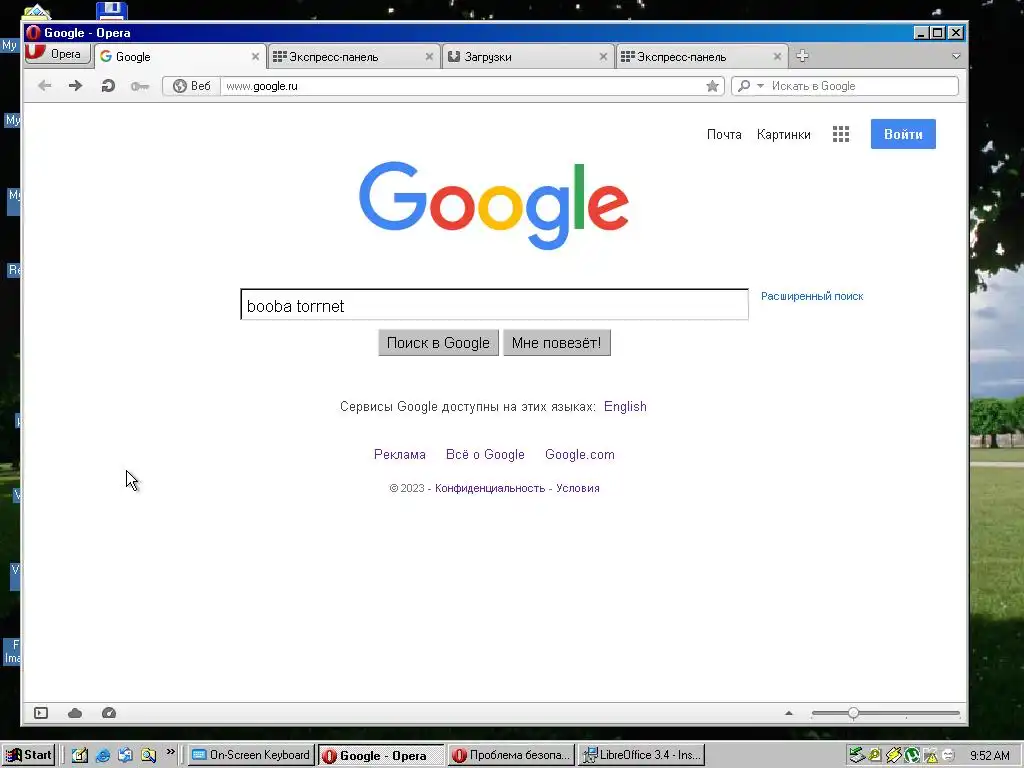Bookmark page with star icon
The image size is (1024, 768).
(712, 86)
